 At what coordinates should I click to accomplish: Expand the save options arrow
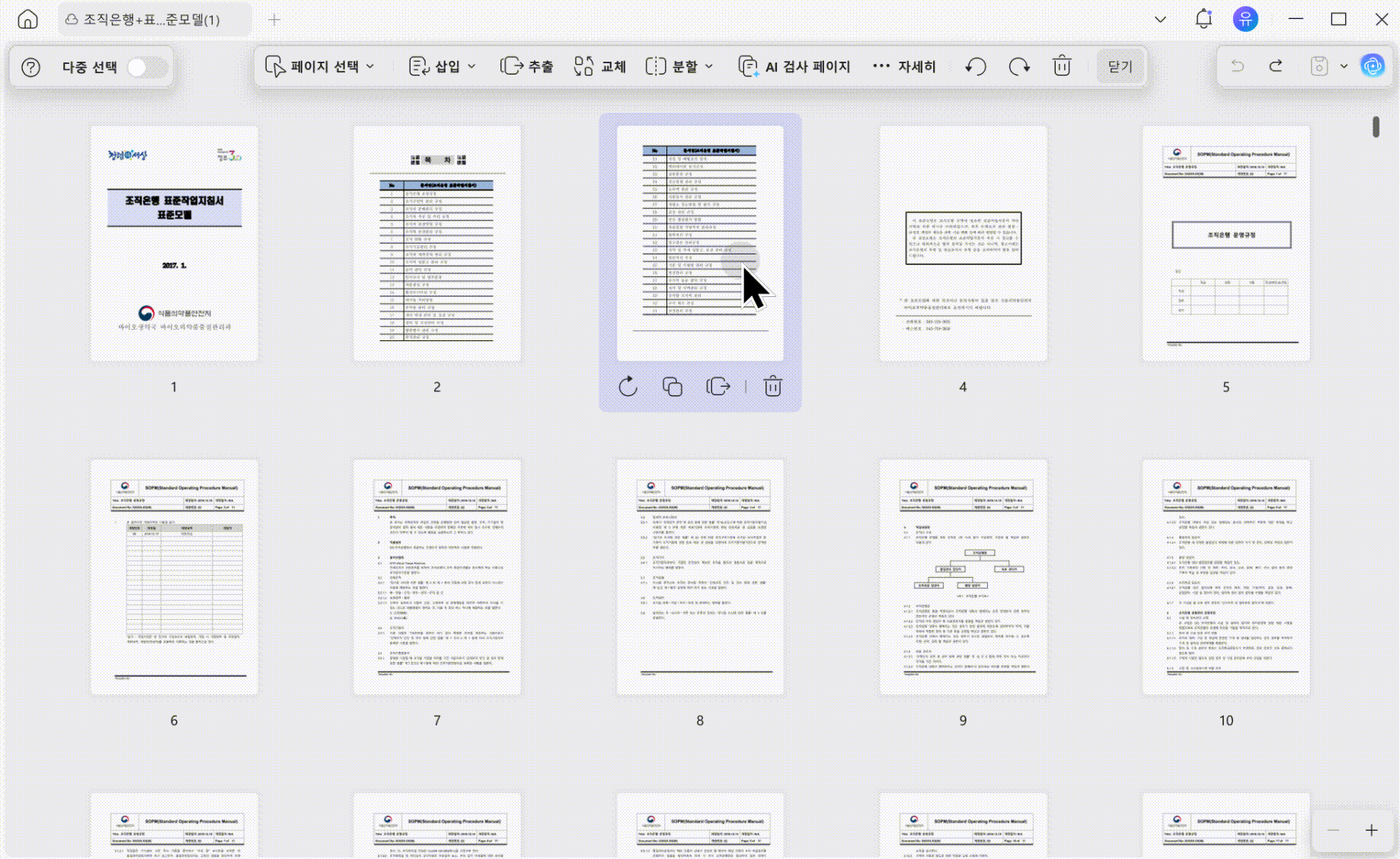coord(1344,66)
